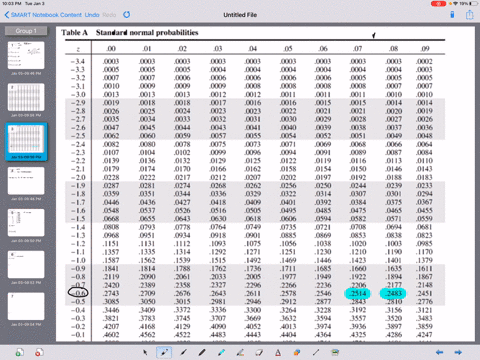Image resolution: width=480 pixels, height=360 pixels.
Task: Tap the -1.0 z row label
Action: [x=78, y=260]
